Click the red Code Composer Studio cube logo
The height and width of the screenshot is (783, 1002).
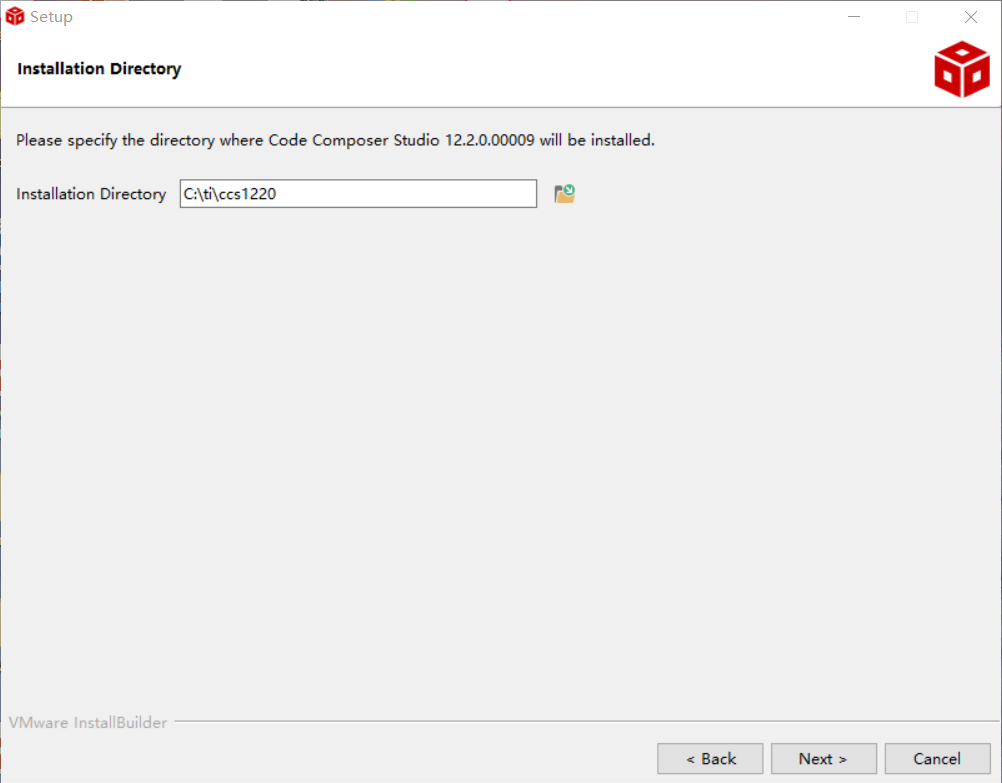pyautogui.click(x=961, y=70)
